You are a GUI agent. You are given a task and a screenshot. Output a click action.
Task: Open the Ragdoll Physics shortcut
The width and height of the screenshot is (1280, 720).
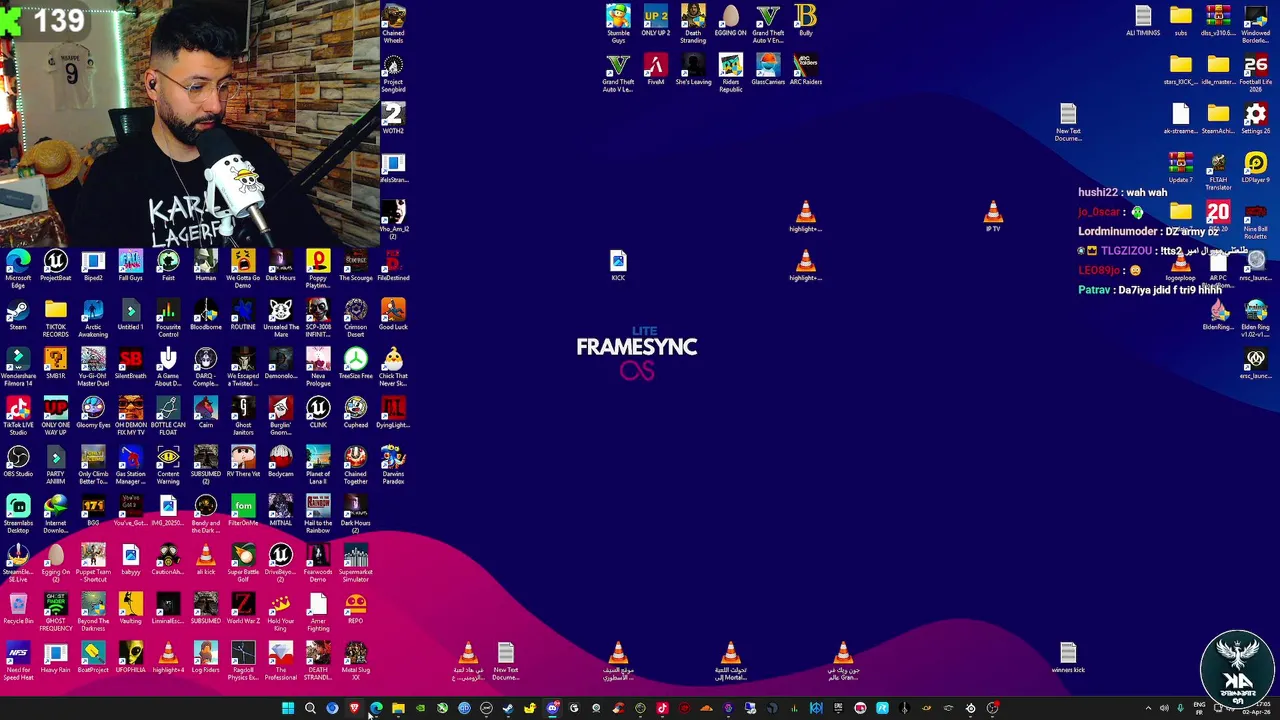click(243, 662)
